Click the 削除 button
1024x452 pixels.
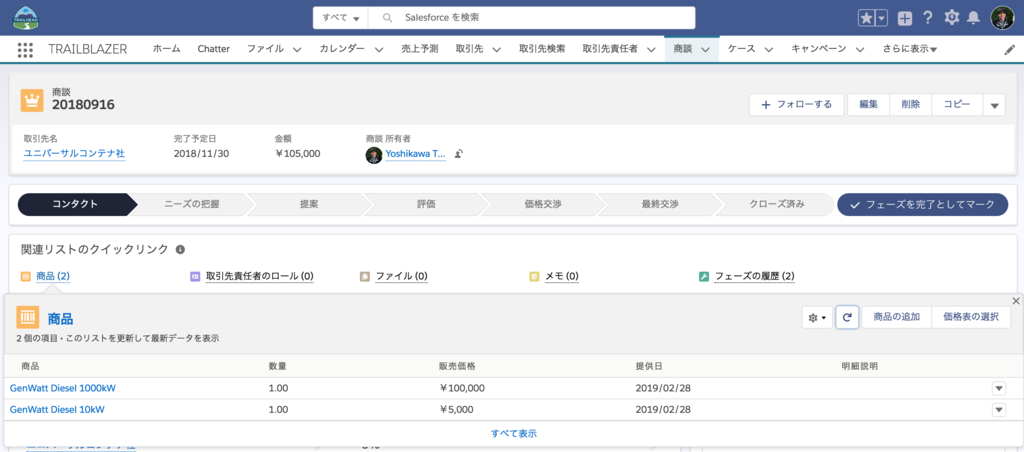[910, 105]
